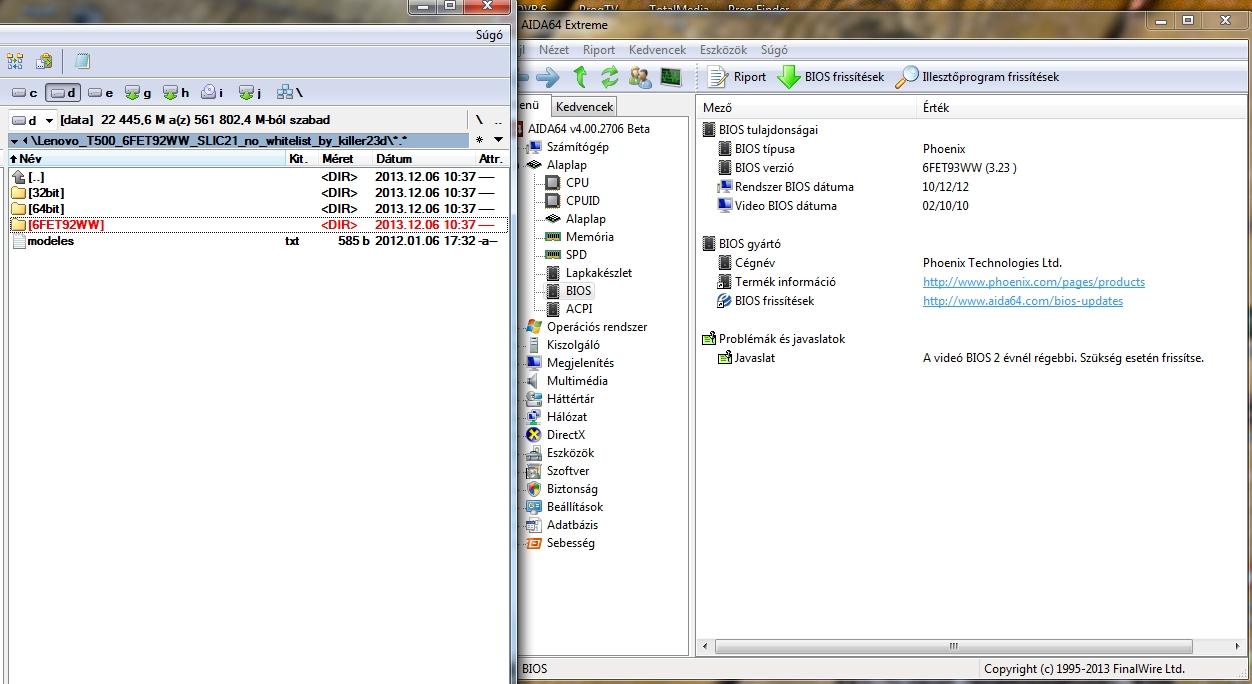Open the Kedvencek menu in AIDA64
Image resolution: width=1252 pixels, height=684 pixels.
[x=657, y=49]
